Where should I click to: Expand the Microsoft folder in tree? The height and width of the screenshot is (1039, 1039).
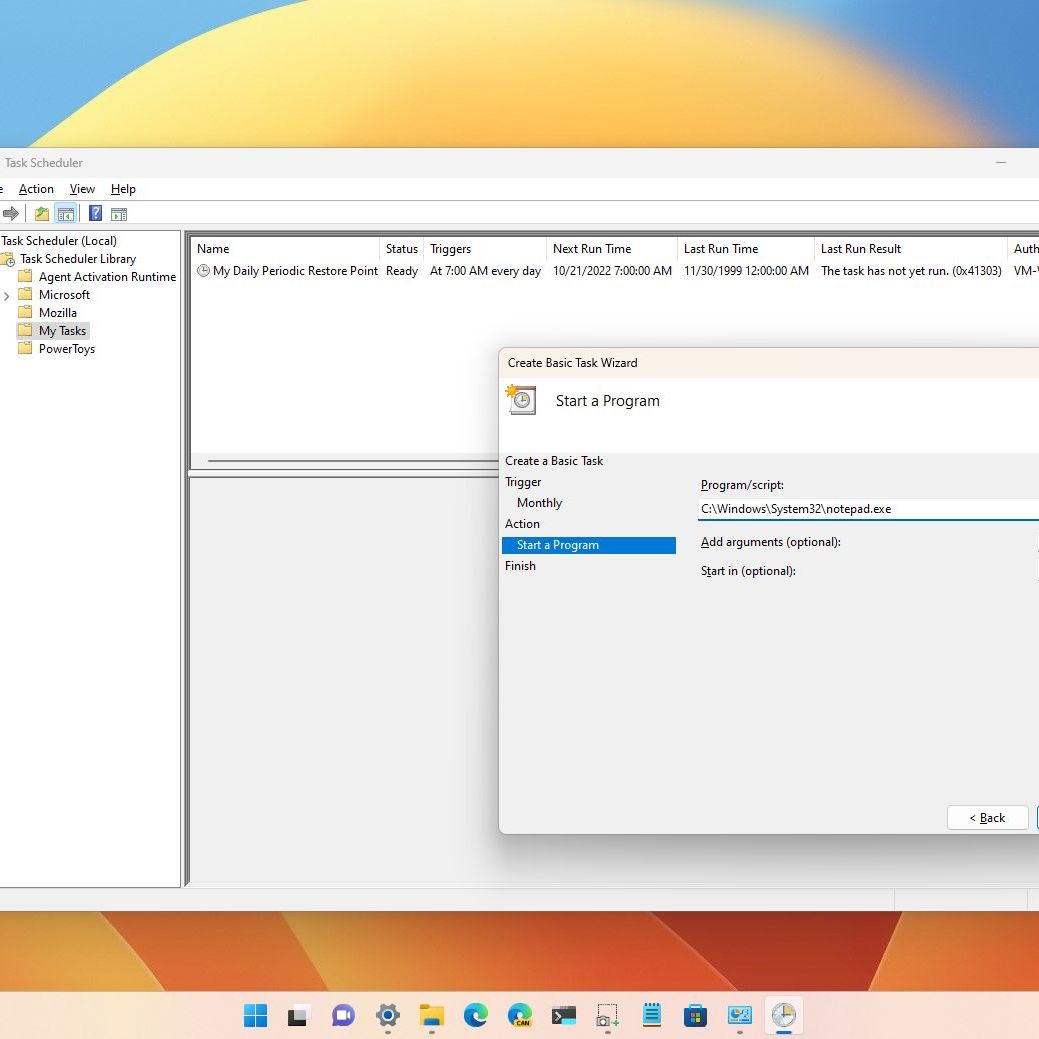click(7, 295)
